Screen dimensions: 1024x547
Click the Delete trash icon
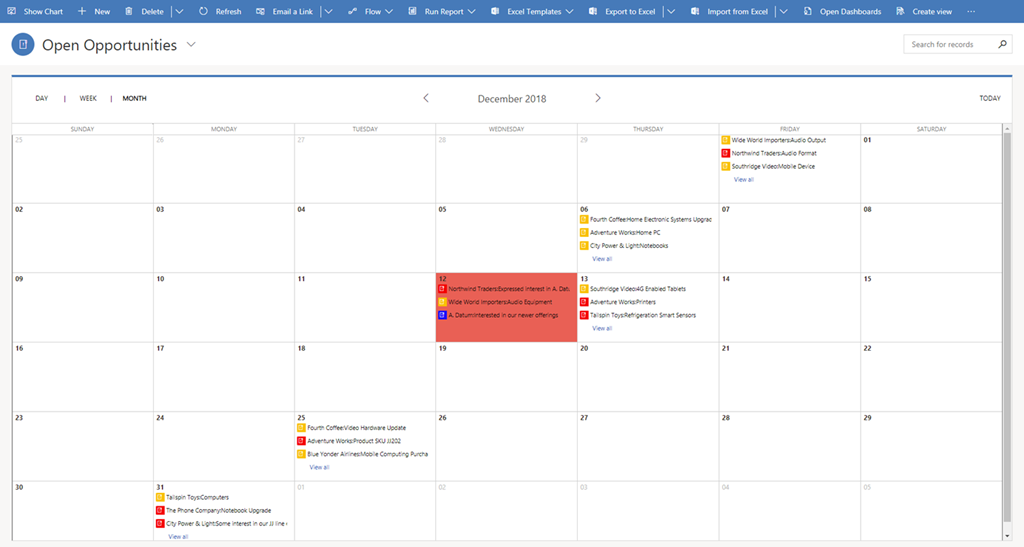pos(129,12)
